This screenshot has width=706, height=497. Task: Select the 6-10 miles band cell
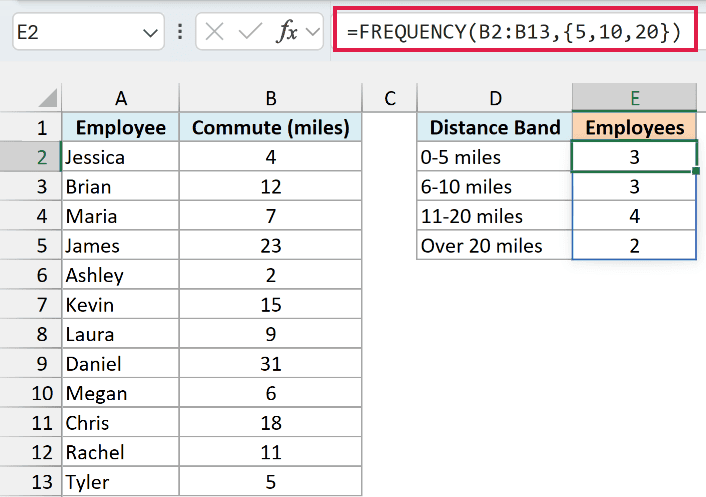(495, 186)
